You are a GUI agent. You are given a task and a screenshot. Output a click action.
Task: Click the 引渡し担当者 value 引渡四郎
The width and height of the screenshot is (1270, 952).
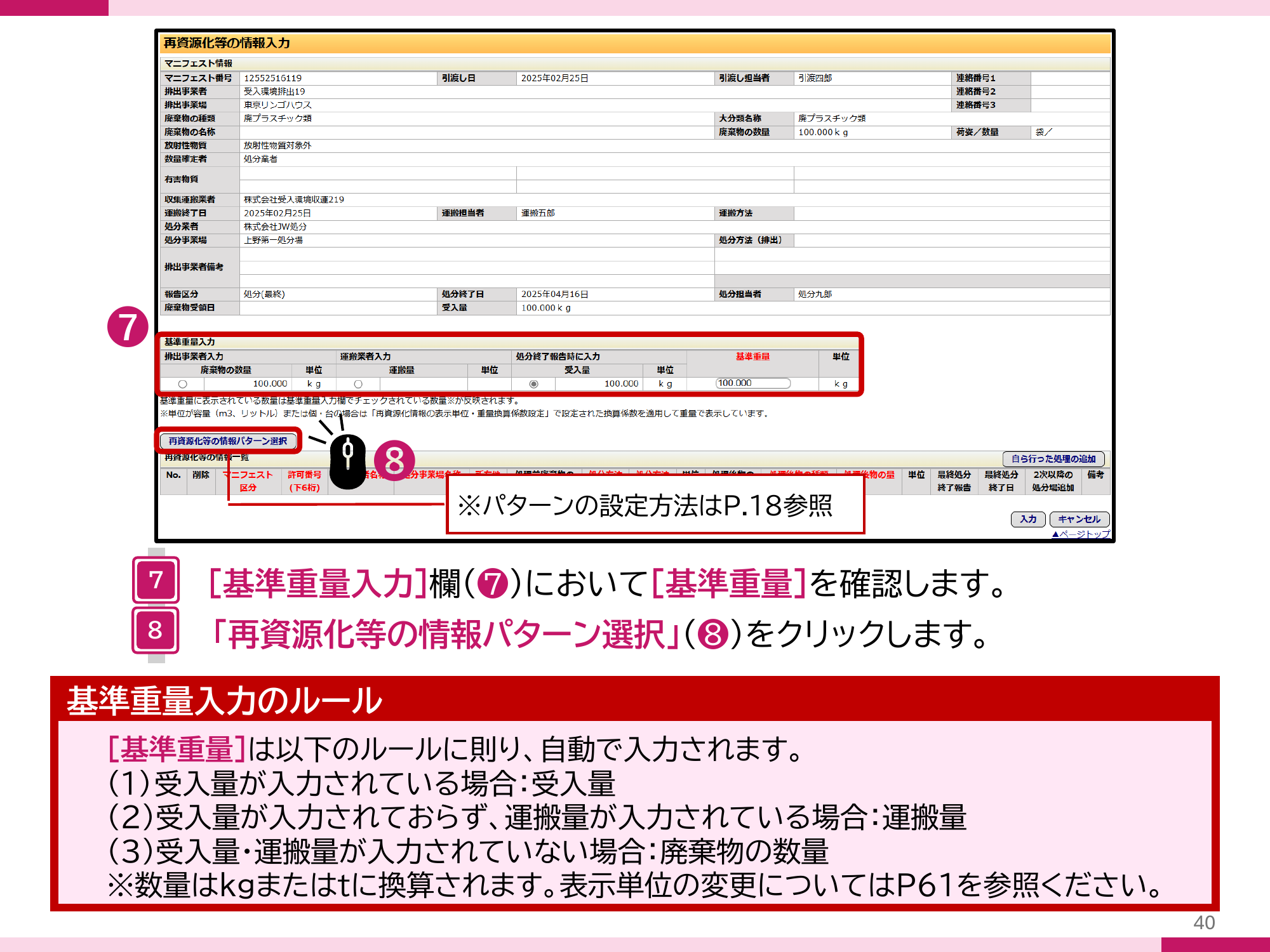click(x=815, y=78)
